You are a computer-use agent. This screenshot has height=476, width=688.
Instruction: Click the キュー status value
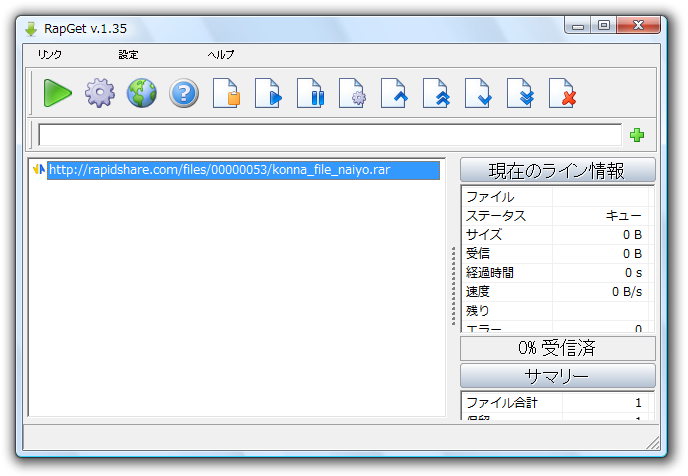[623, 216]
